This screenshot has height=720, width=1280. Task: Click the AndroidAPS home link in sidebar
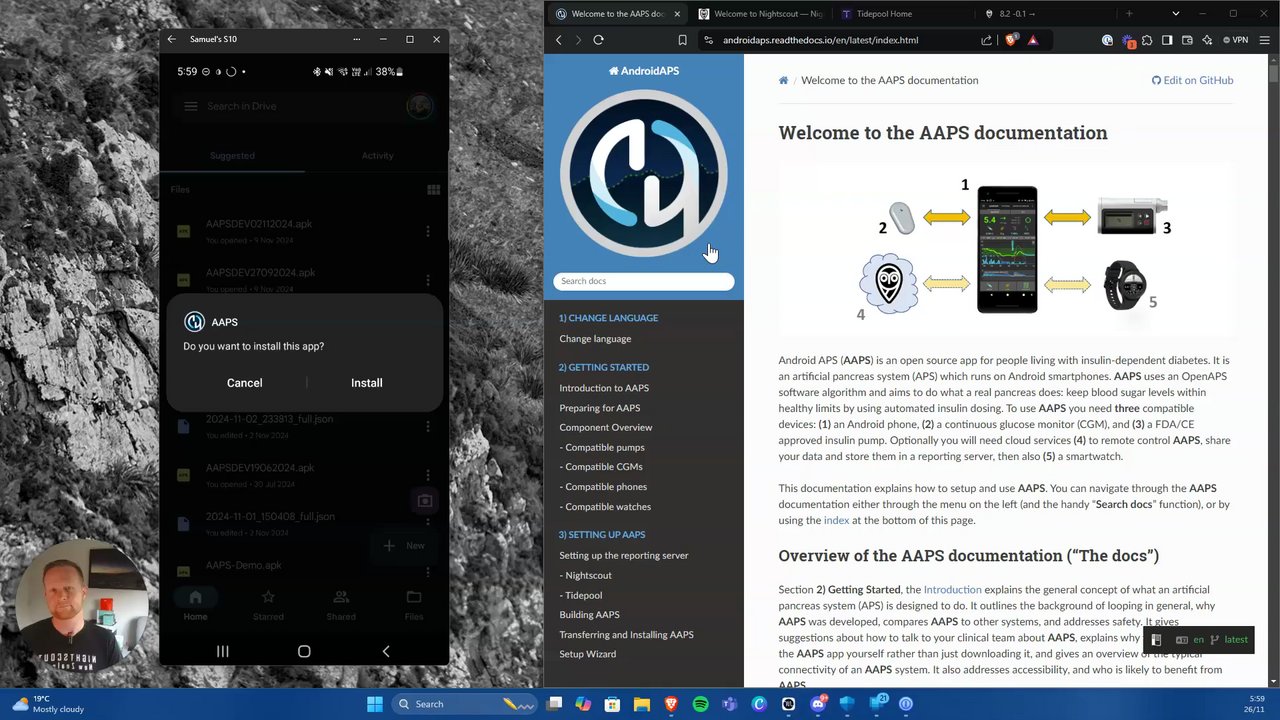644,71
